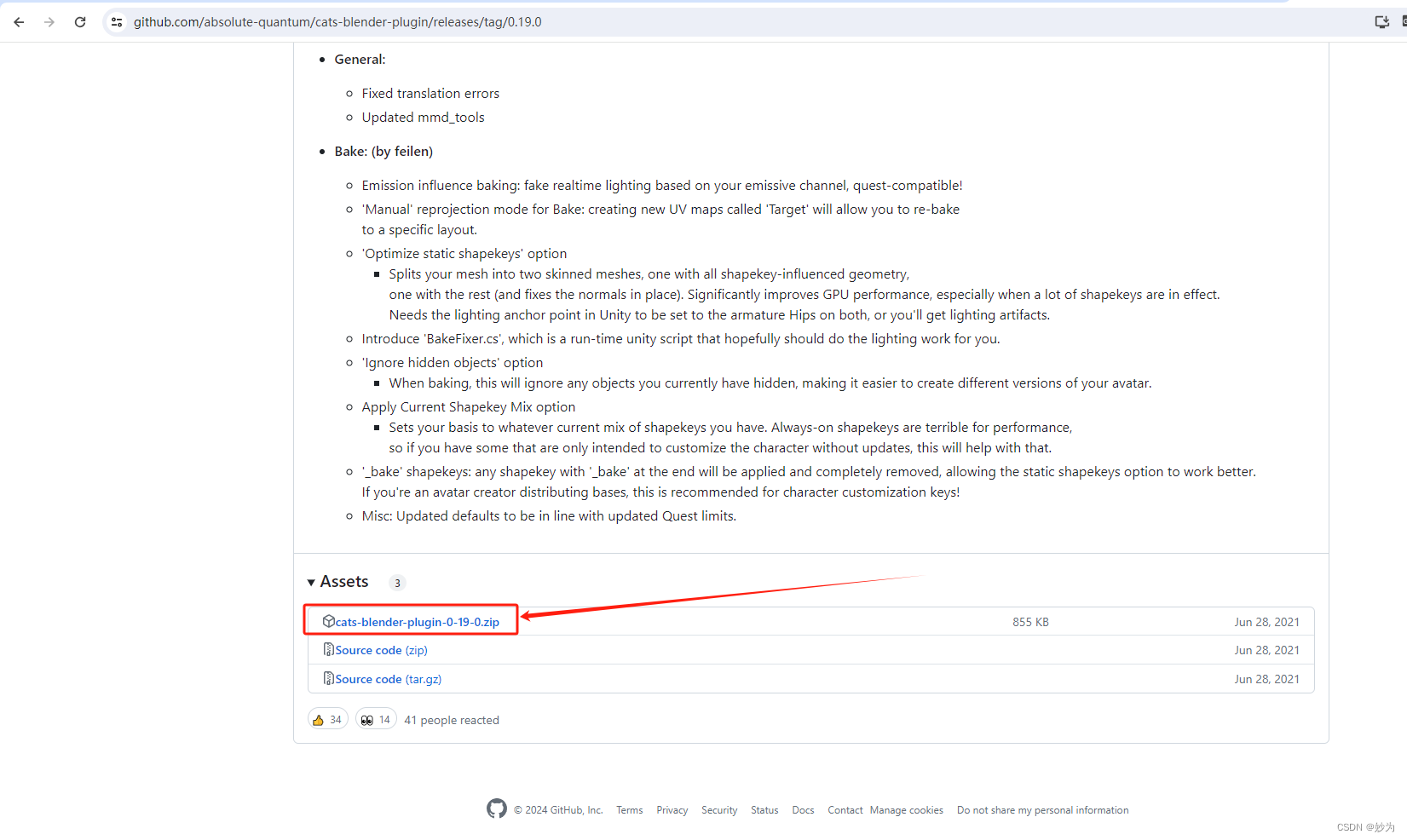Click '41 people reacted' text
1407x840 pixels.
coord(452,720)
